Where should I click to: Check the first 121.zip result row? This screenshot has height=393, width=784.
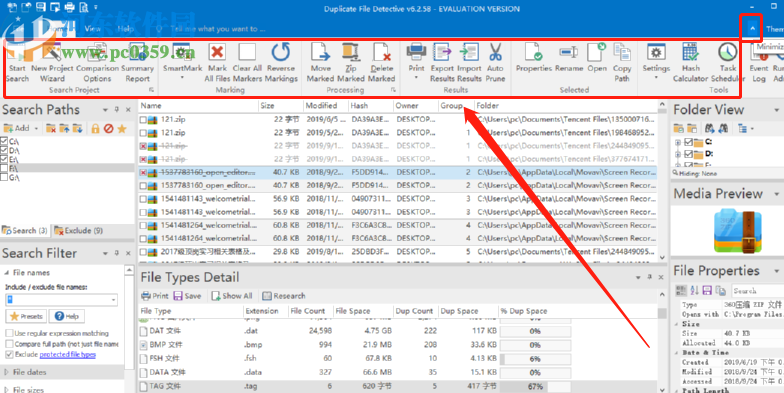(144, 120)
